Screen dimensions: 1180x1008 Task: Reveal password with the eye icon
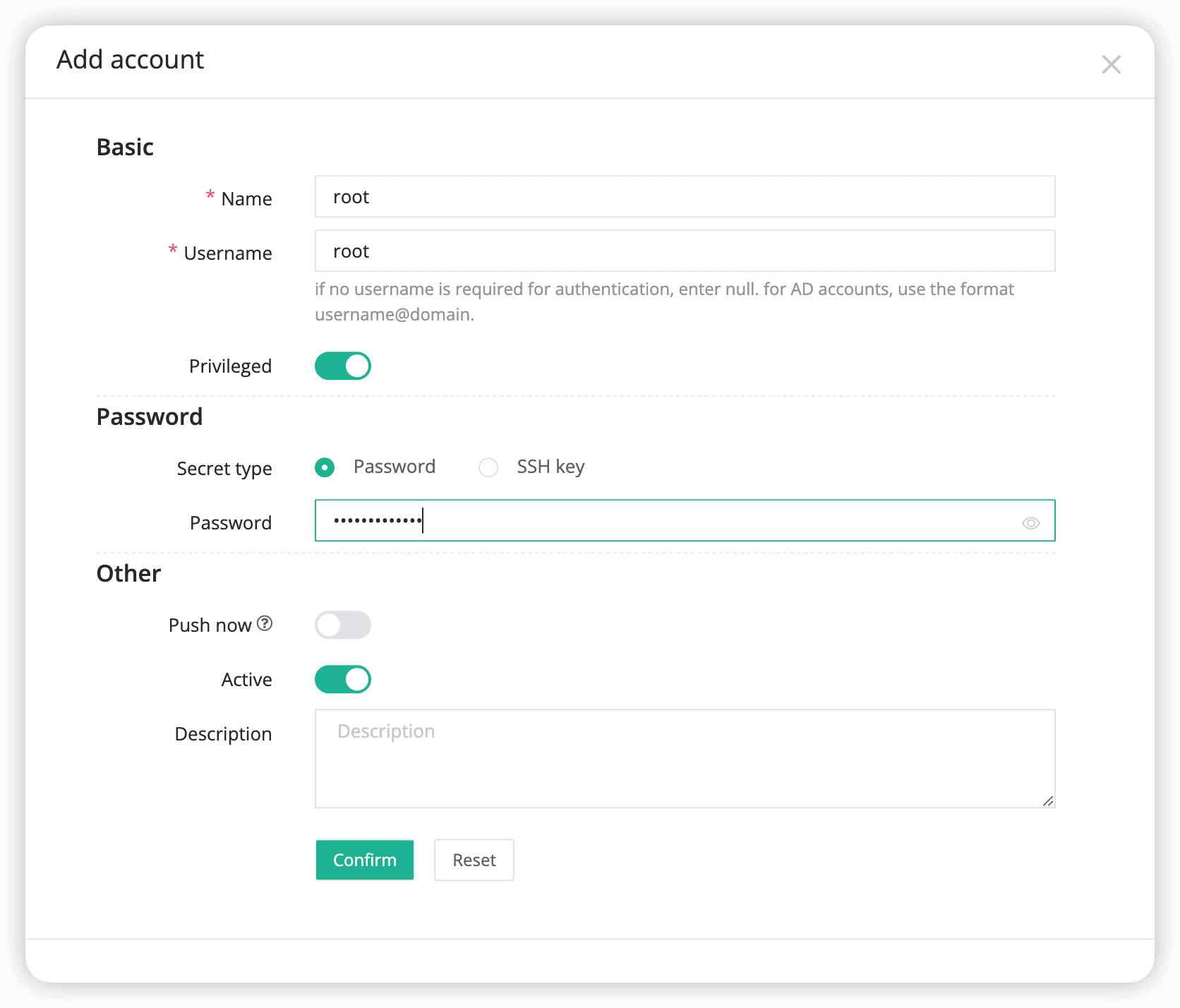1030,523
